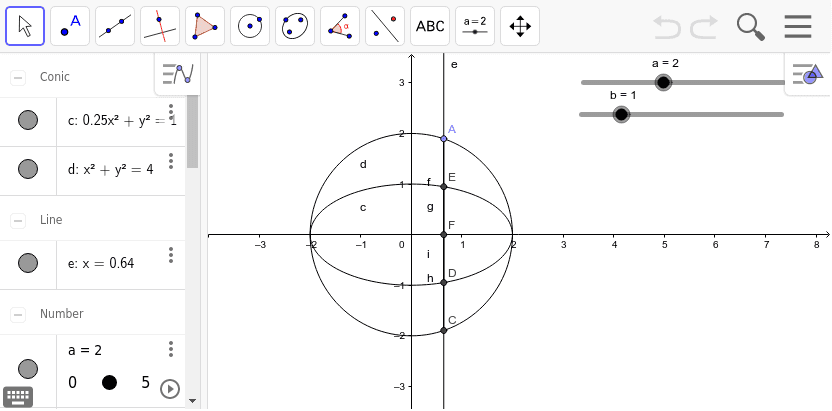Click point C on the circle
Viewport: 832px width, 411px height.
click(x=444, y=330)
